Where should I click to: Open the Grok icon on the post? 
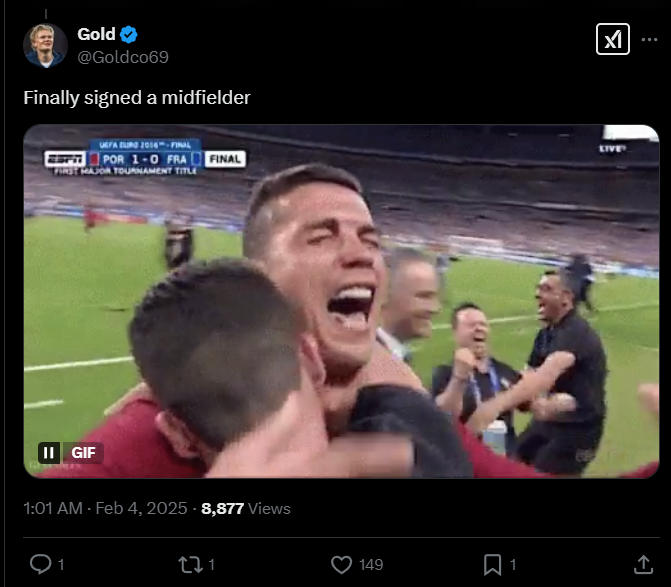coord(612,40)
